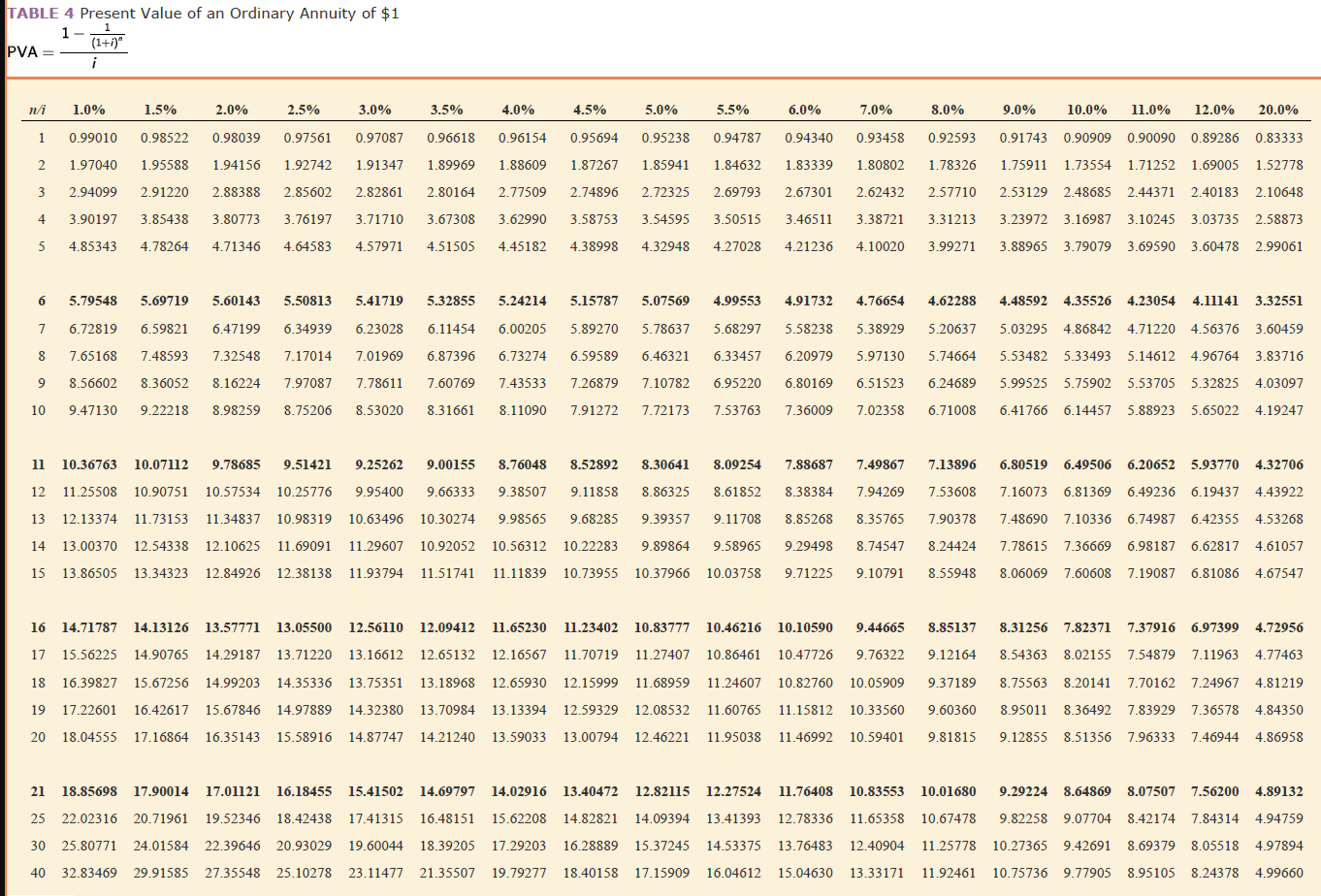Image resolution: width=1321 pixels, height=896 pixels.
Task: Select bold value 4.91732 in row 6
Action: point(809,301)
